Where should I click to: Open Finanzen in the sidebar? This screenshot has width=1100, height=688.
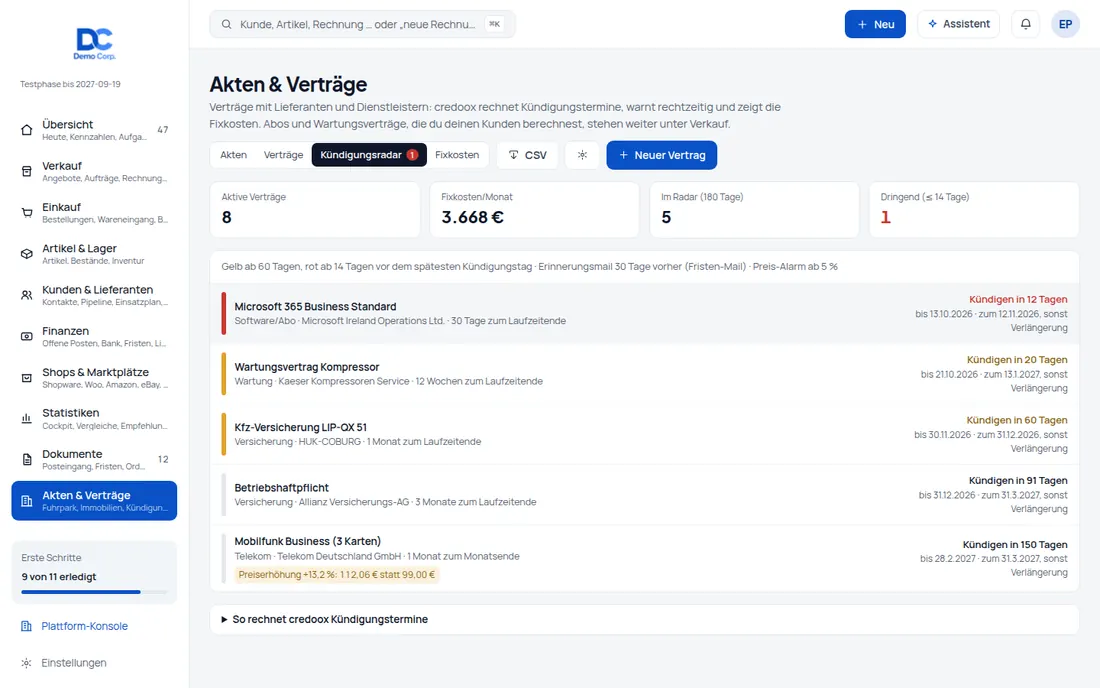94,337
